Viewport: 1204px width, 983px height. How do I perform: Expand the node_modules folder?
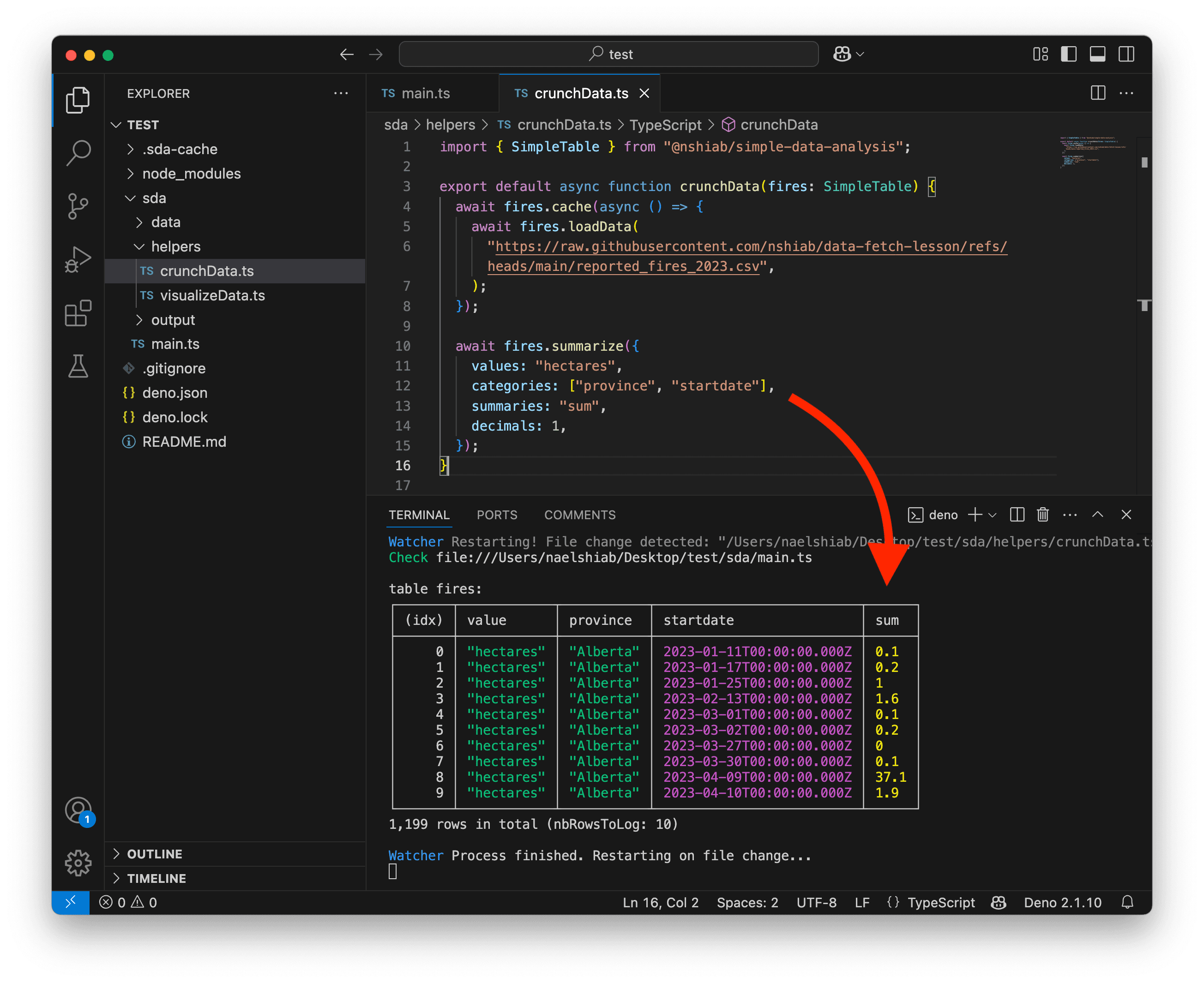pos(235,173)
